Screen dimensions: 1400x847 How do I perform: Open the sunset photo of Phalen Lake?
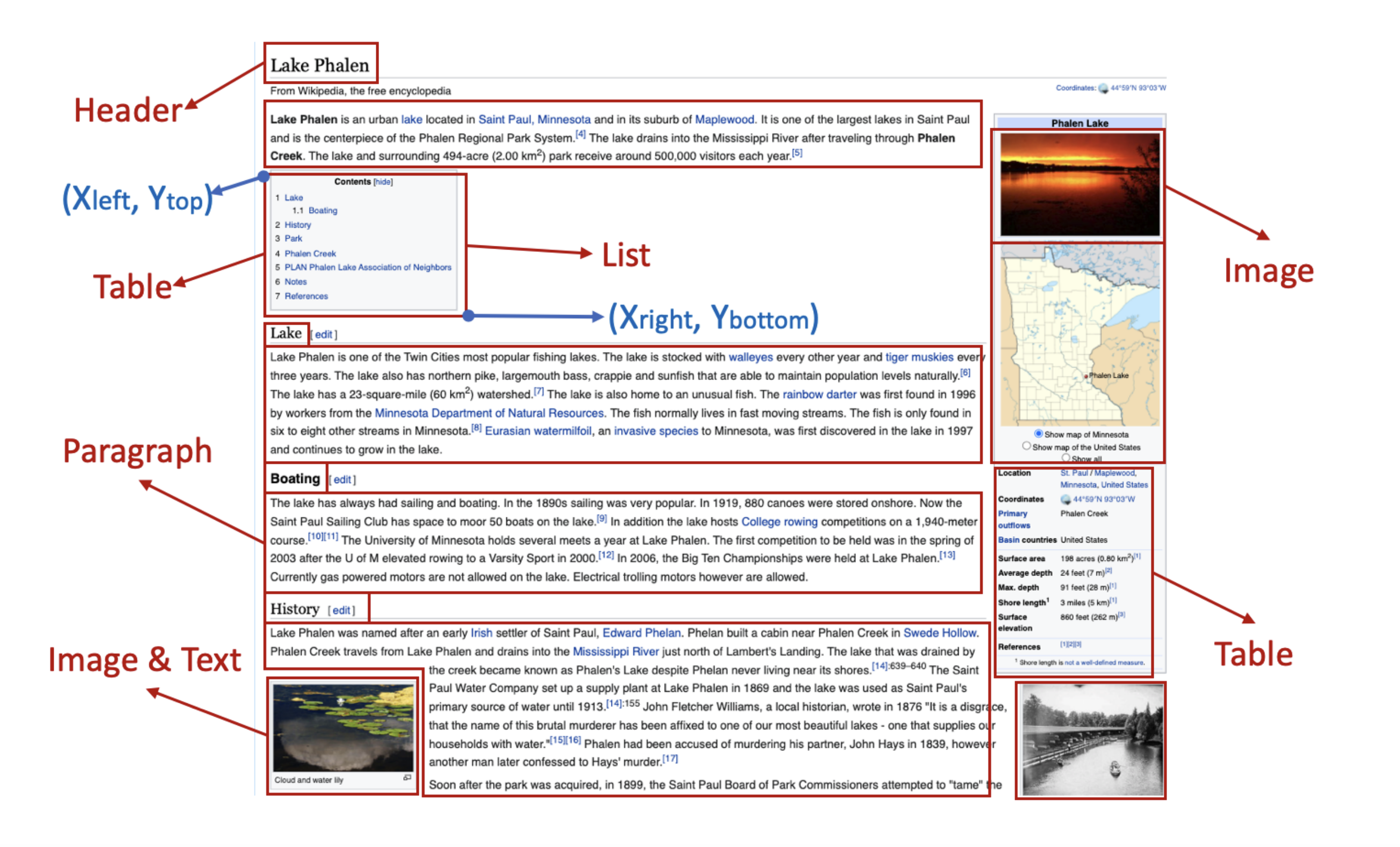pos(1080,185)
